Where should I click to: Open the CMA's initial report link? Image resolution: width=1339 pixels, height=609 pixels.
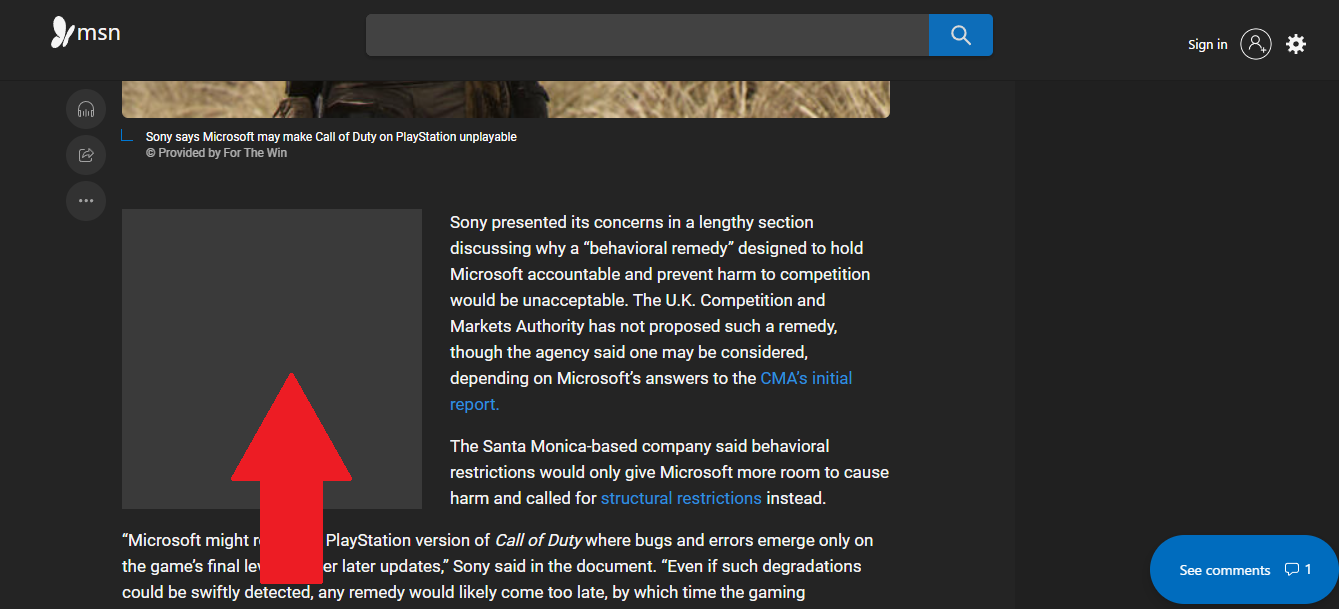[x=806, y=377]
